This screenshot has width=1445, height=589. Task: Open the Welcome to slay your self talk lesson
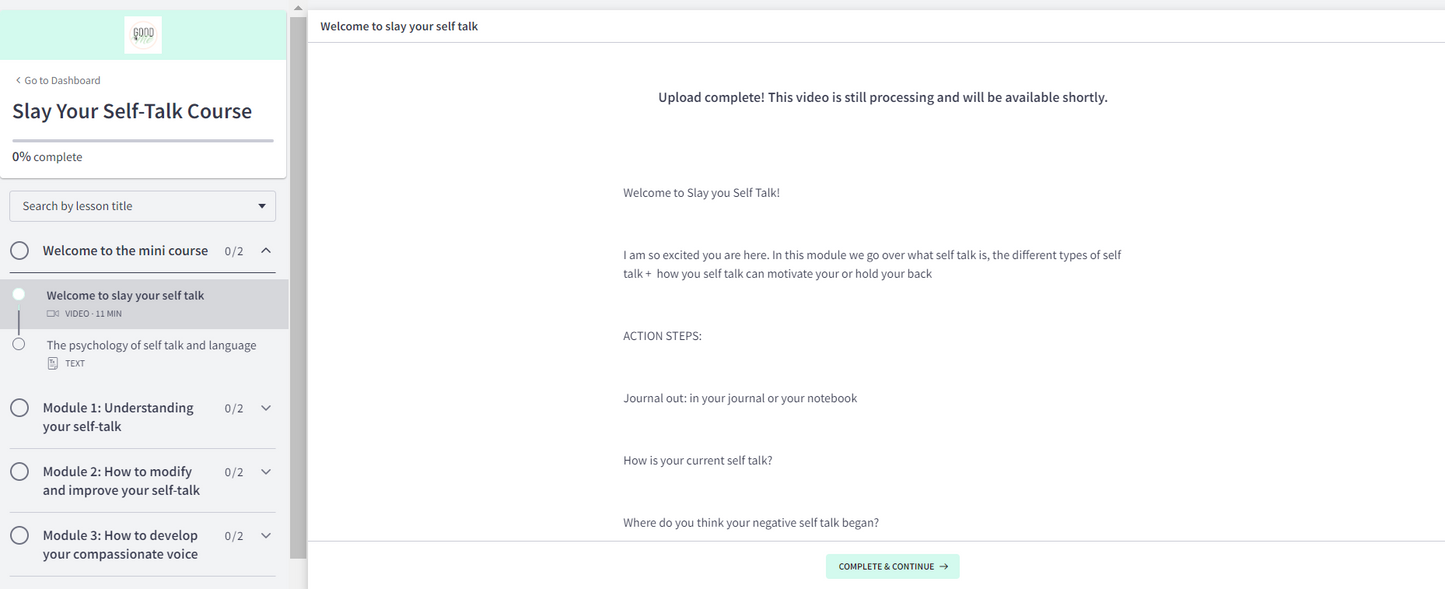click(x=125, y=296)
